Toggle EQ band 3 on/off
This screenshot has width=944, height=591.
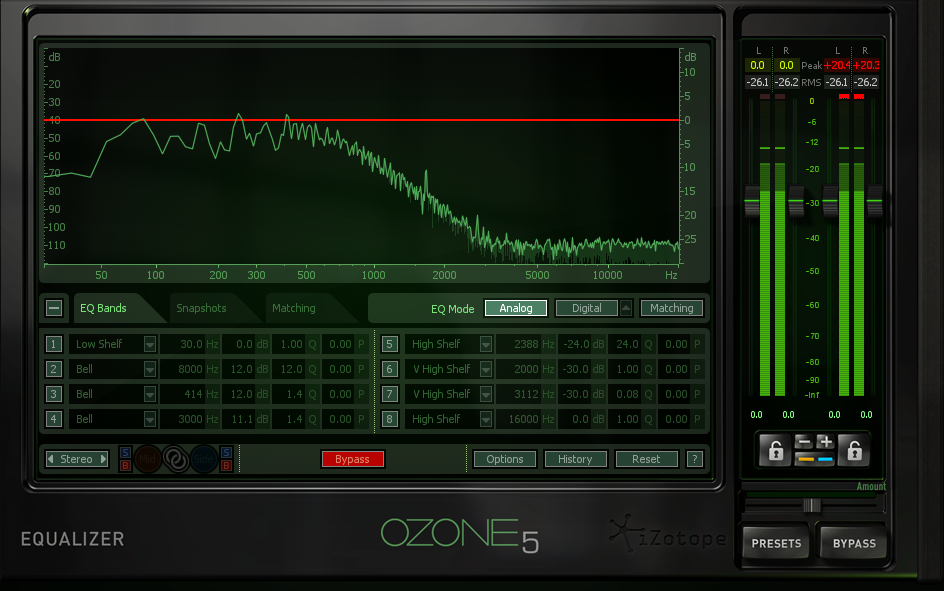coord(53,394)
